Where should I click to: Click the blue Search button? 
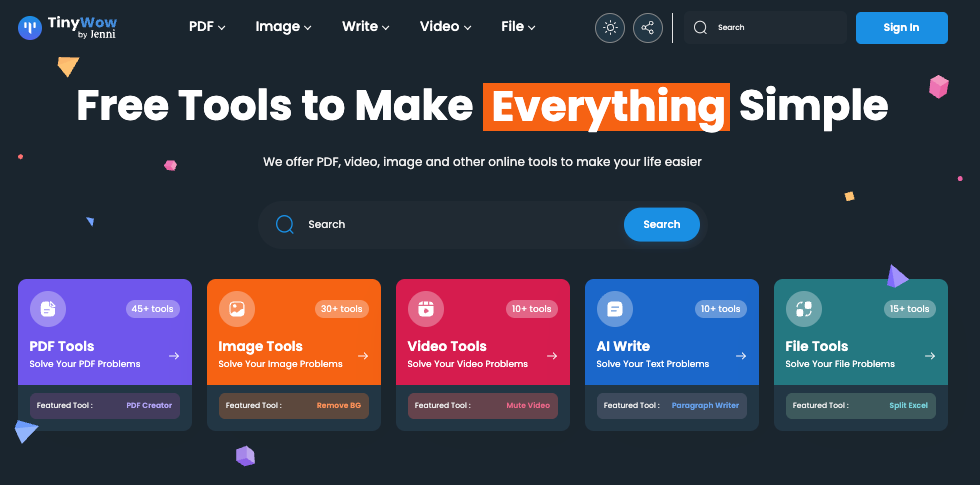pos(662,224)
